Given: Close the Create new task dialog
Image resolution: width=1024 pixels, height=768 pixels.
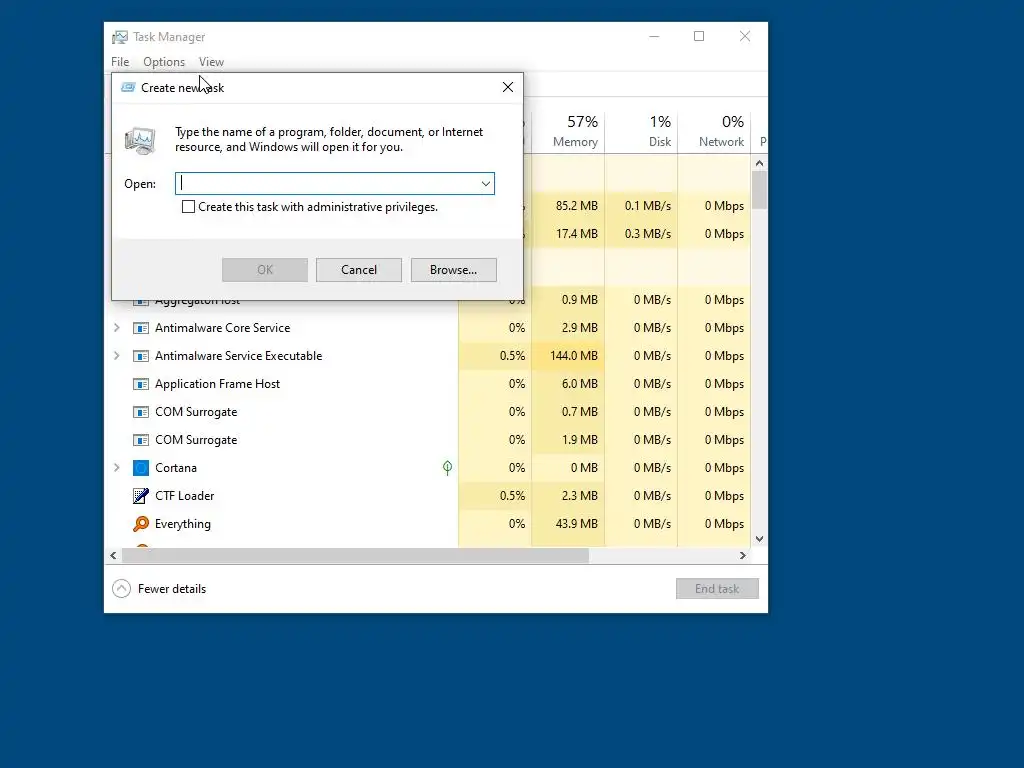Looking at the screenshot, I should pyautogui.click(x=507, y=88).
